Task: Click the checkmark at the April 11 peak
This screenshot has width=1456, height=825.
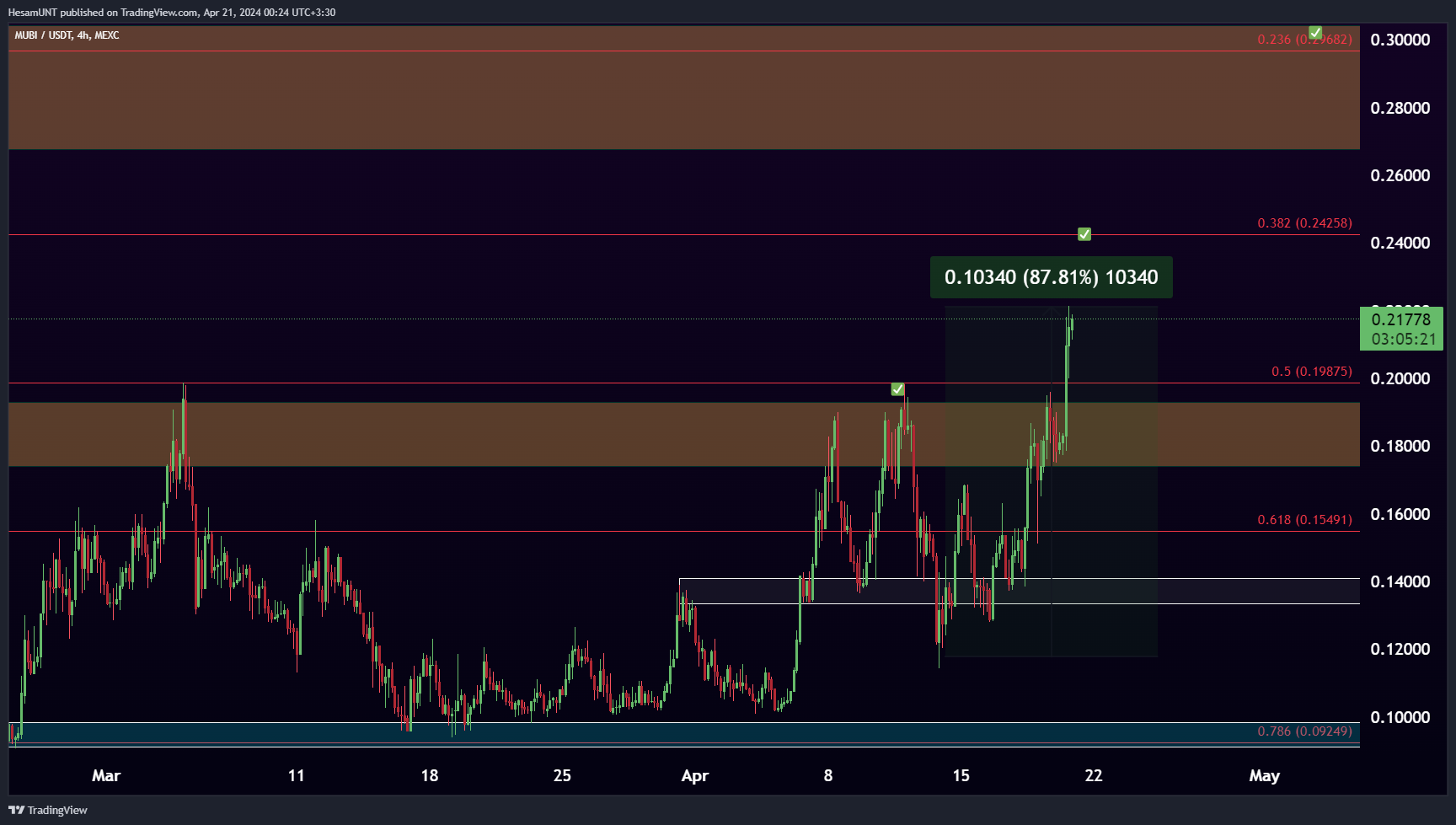Action: click(898, 388)
